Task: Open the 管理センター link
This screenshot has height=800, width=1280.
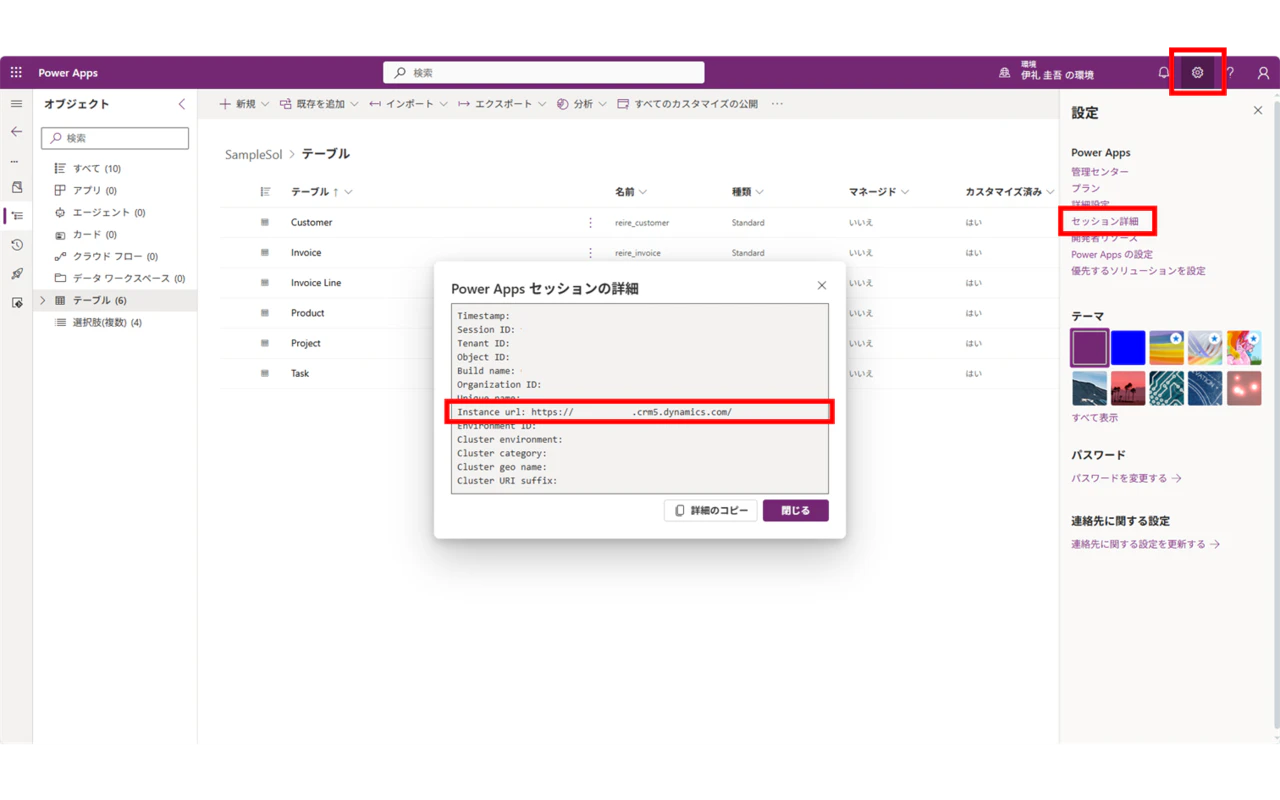Action: 1100,172
